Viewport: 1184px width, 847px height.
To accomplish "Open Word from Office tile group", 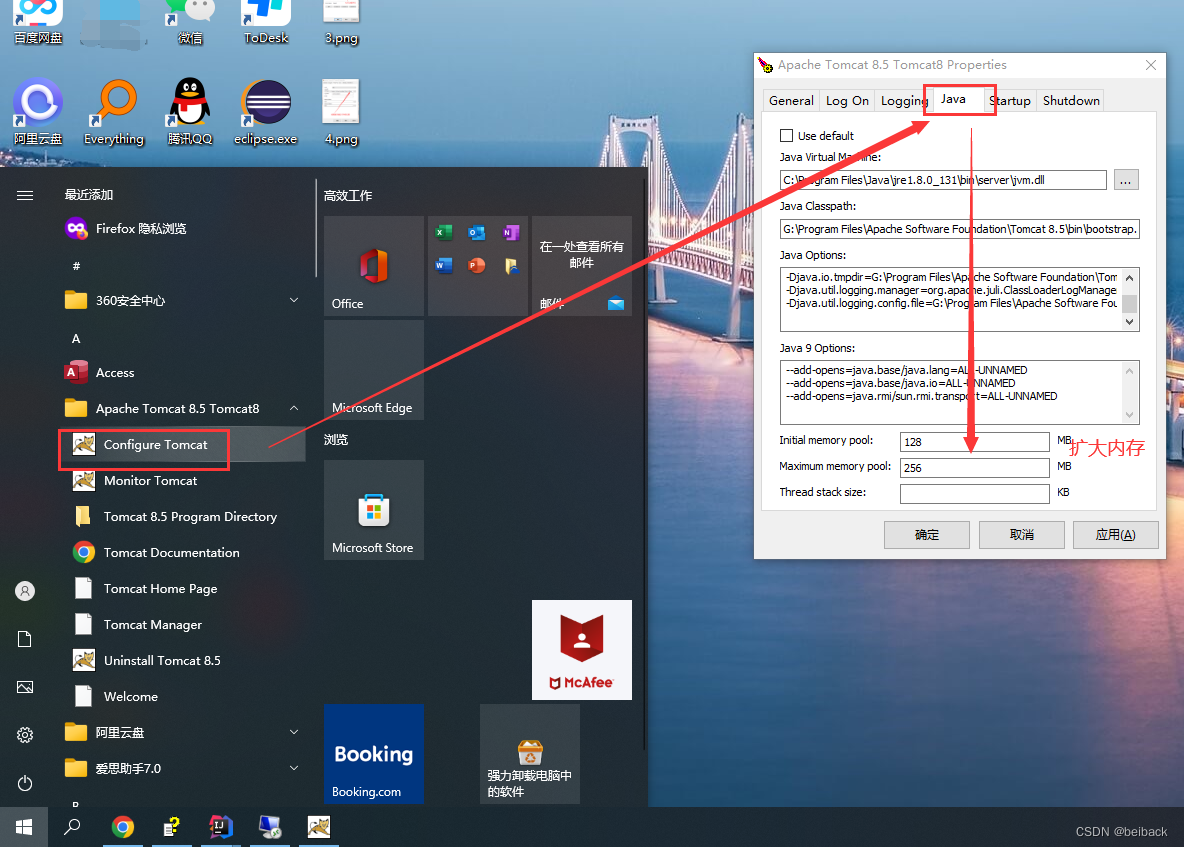I will point(444,266).
